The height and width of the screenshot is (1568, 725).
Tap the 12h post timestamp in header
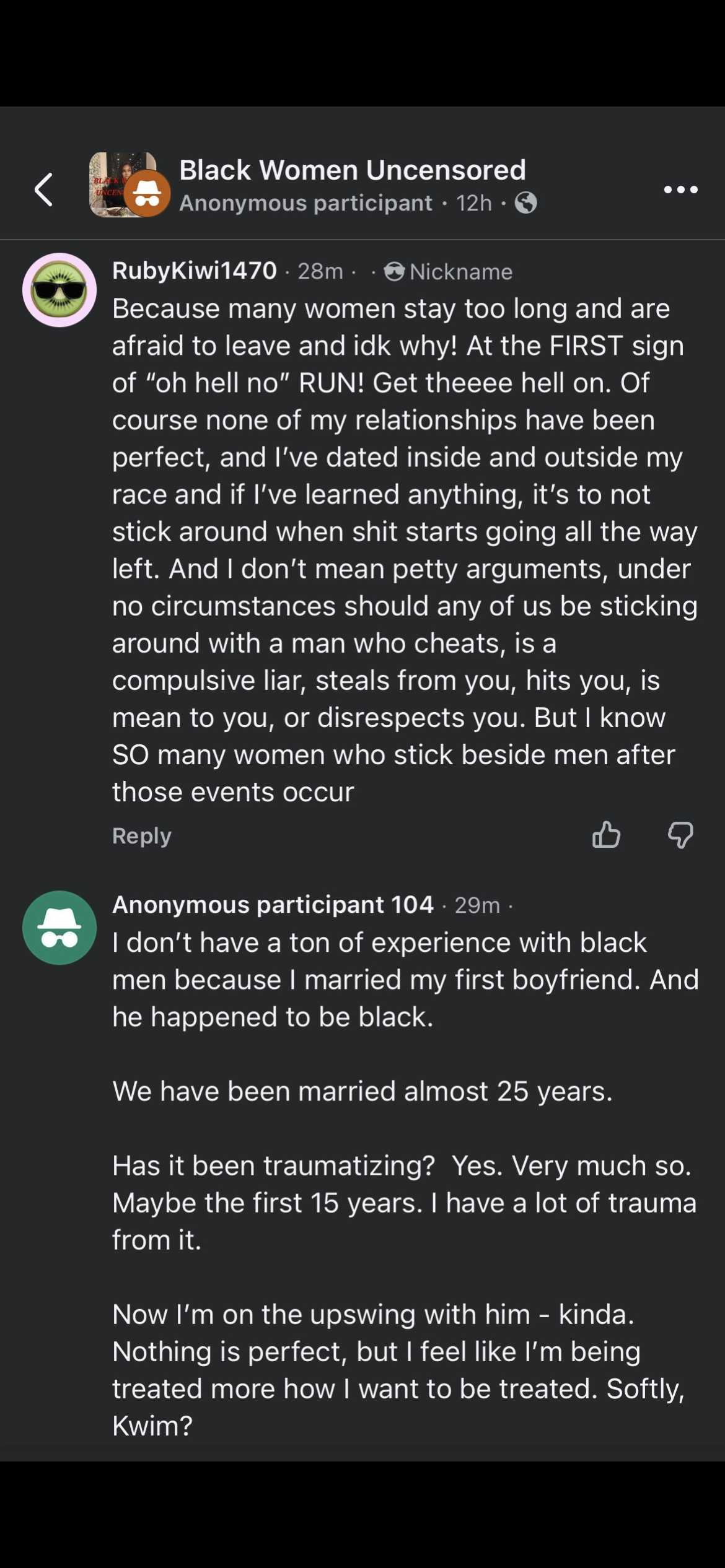point(474,203)
